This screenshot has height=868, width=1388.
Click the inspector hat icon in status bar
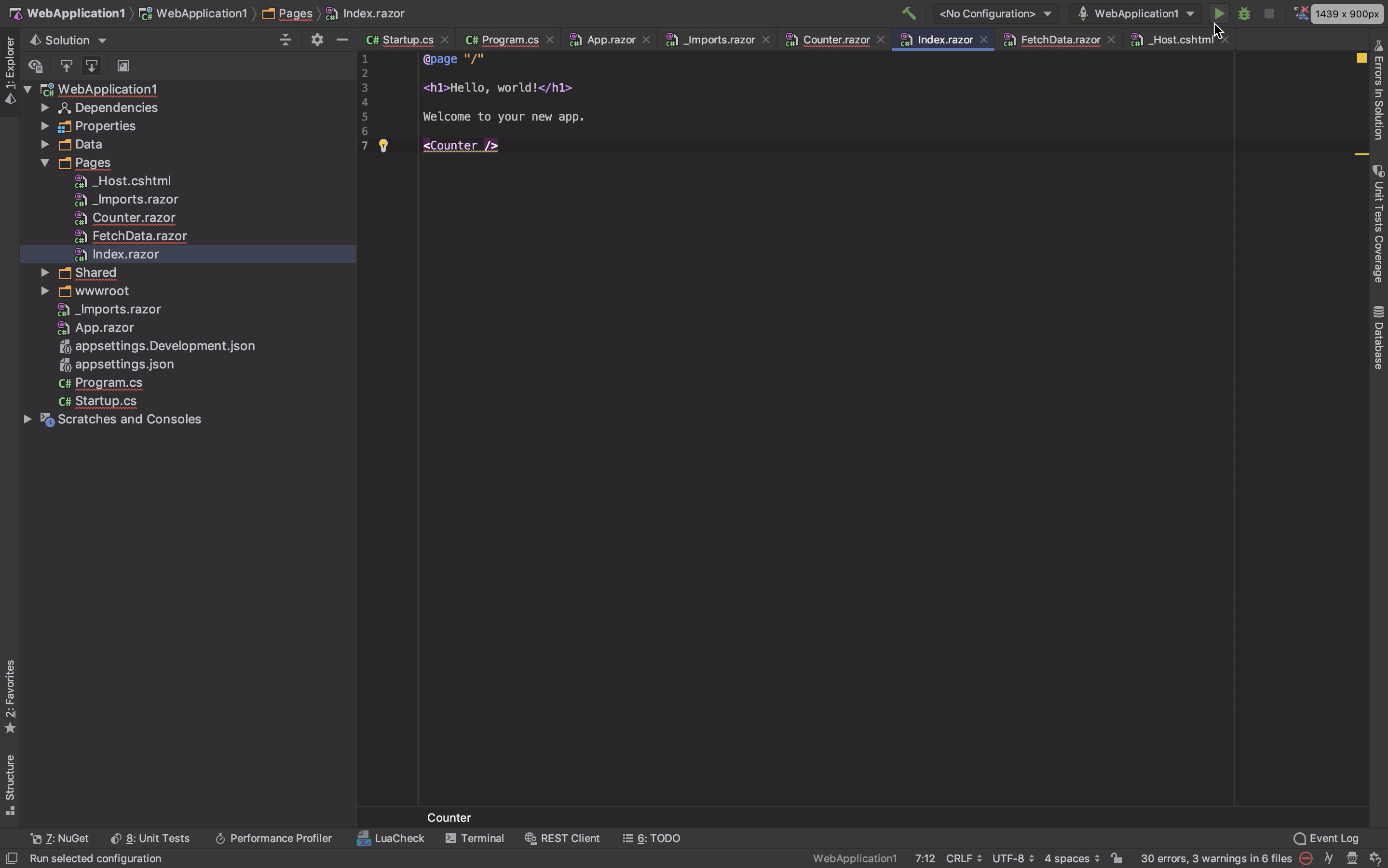point(1352,858)
